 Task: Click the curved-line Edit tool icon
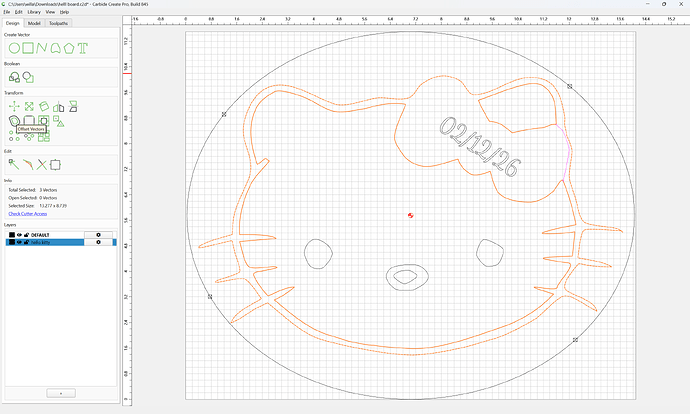click(28, 165)
